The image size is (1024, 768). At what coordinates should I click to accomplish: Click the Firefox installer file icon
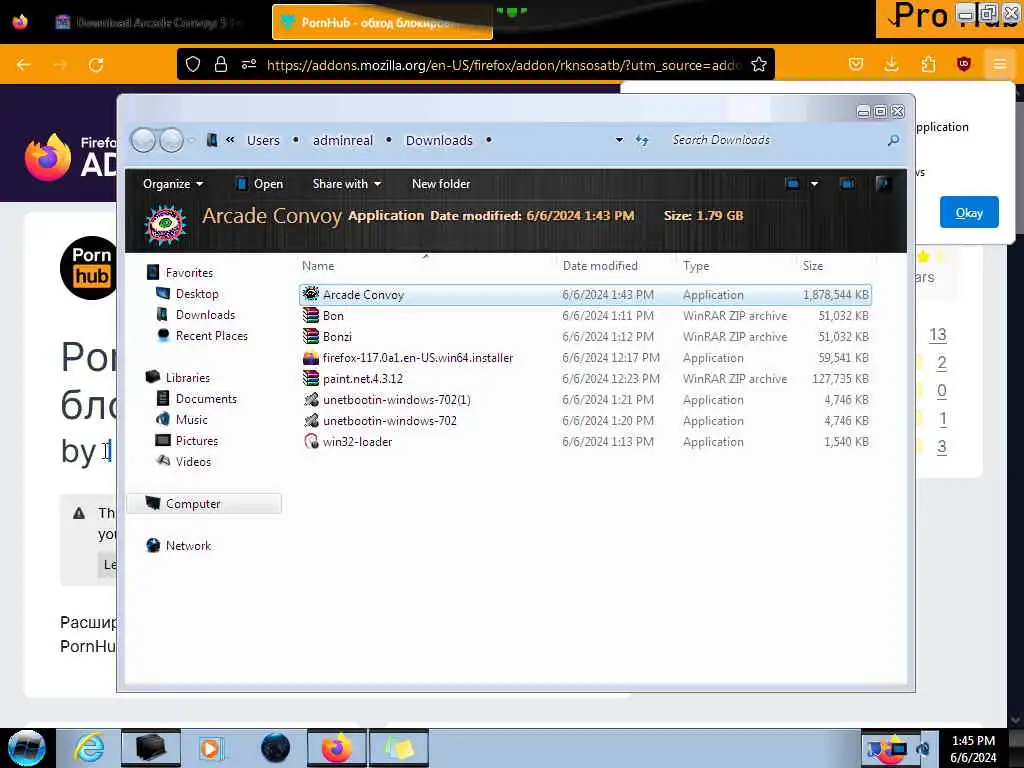pyautogui.click(x=311, y=358)
